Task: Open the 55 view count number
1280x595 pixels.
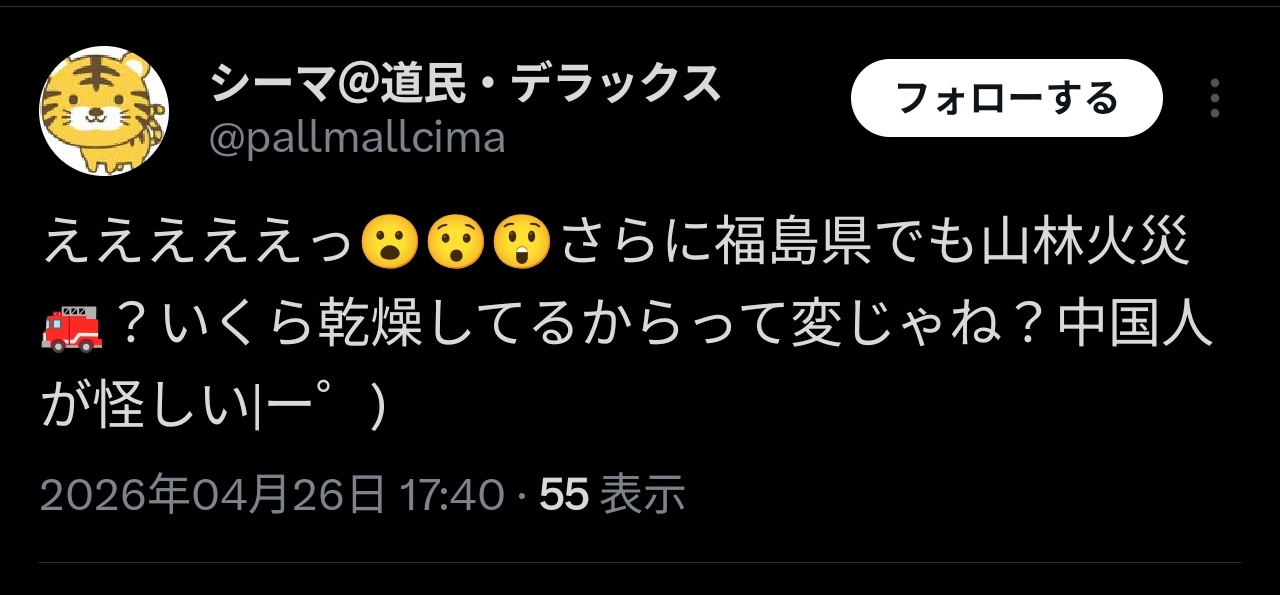Action: tap(564, 494)
